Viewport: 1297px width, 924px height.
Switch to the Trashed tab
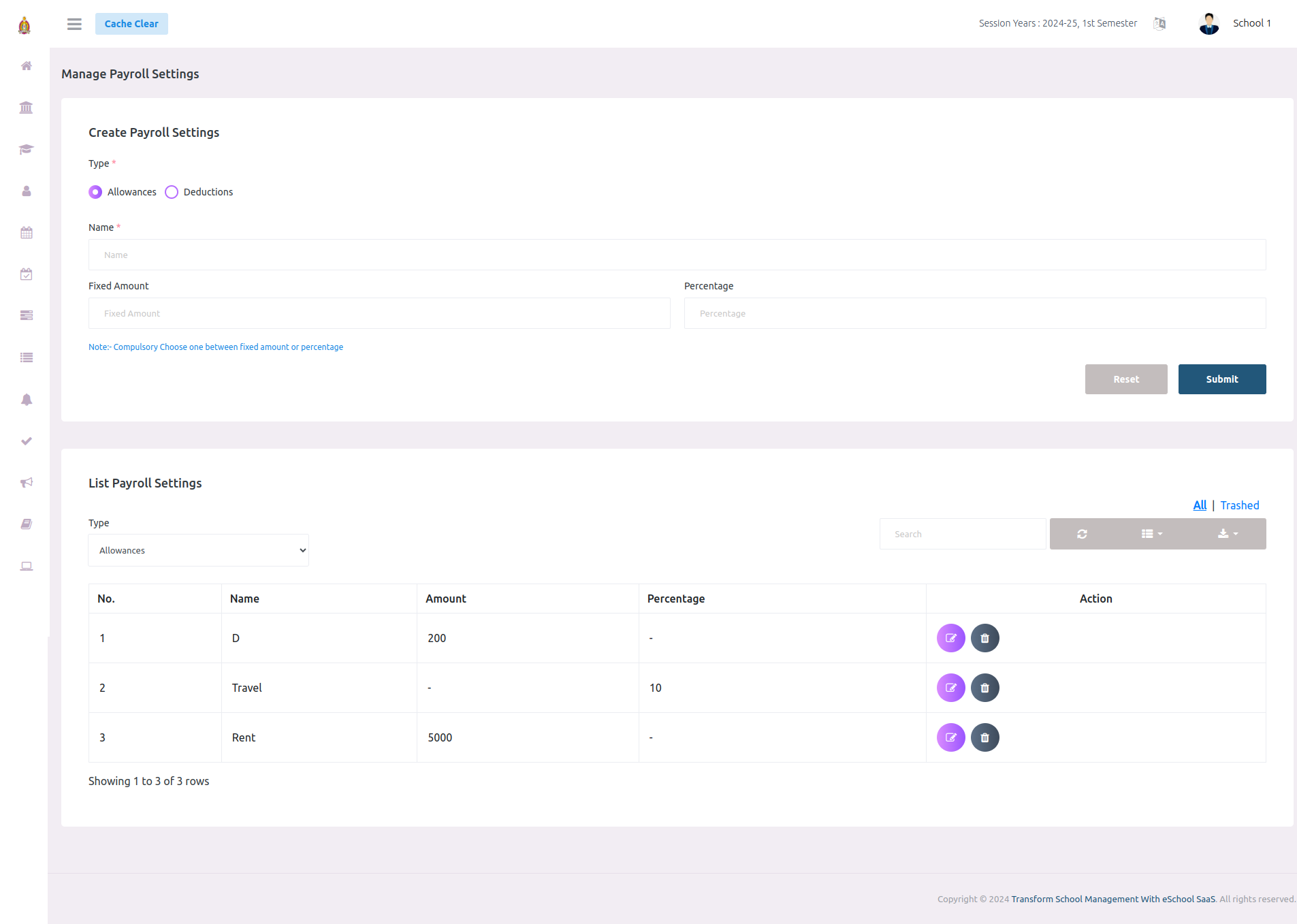(x=1239, y=505)
